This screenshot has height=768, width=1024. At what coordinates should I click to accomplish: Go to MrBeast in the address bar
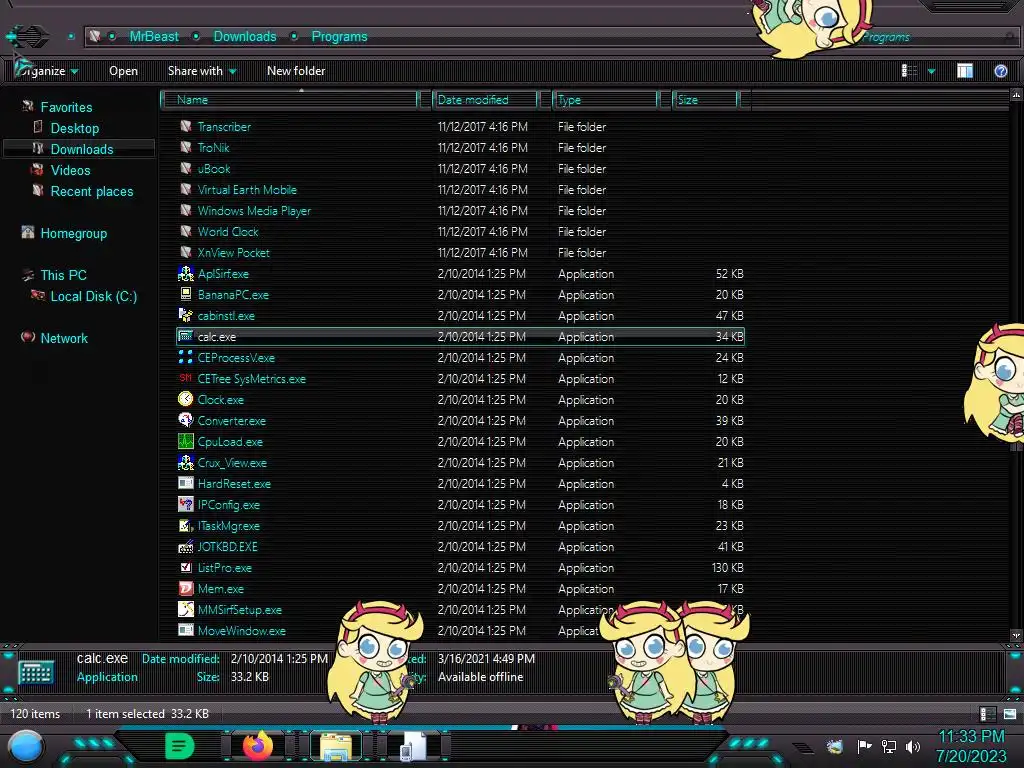pos(153,37)
